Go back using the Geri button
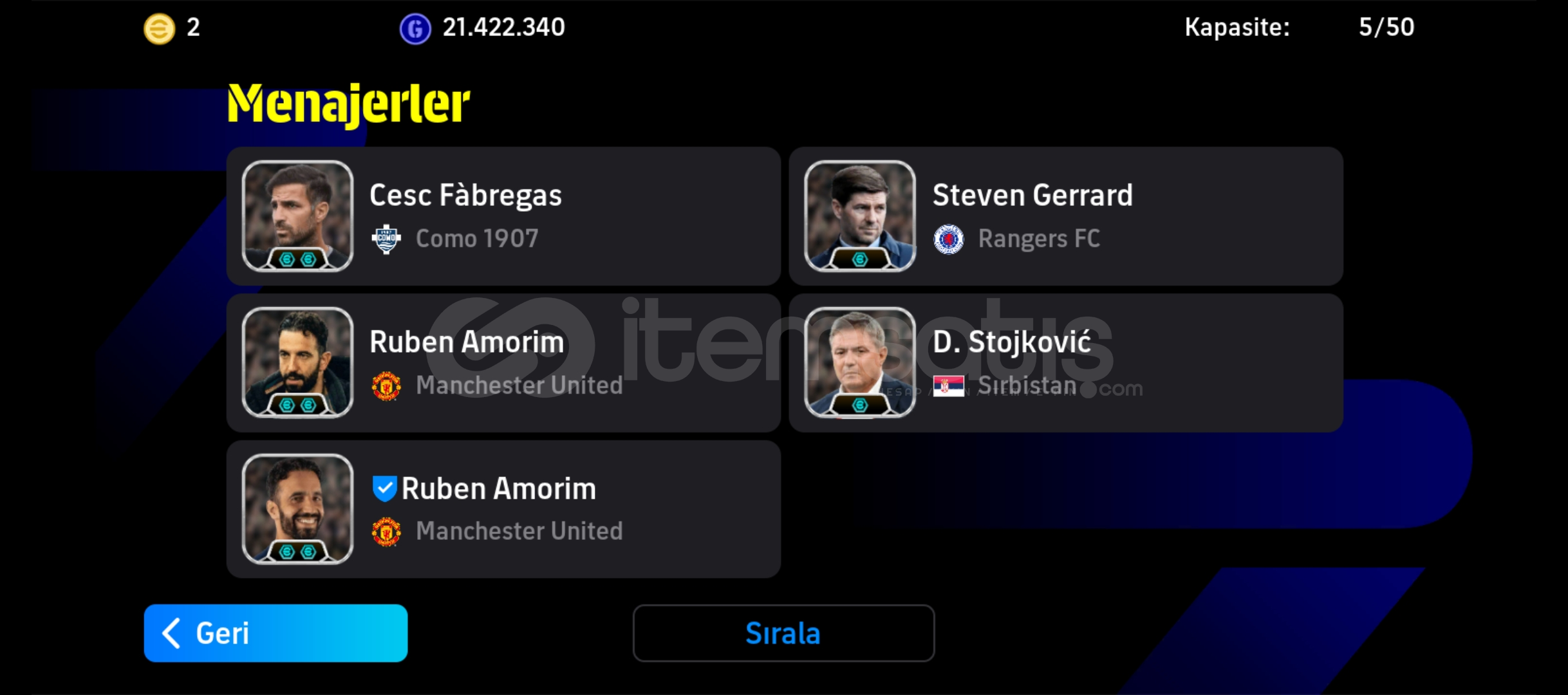 click(275, 633)
